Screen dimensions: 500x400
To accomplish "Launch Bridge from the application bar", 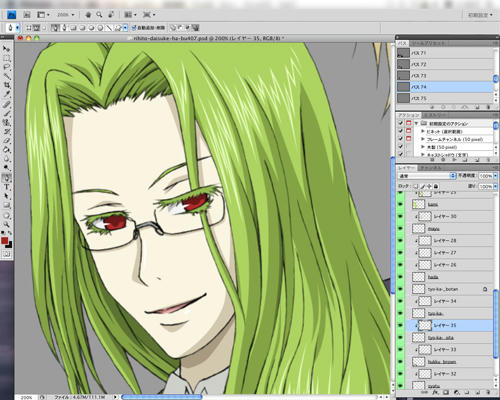I will (x=27, y=15).
